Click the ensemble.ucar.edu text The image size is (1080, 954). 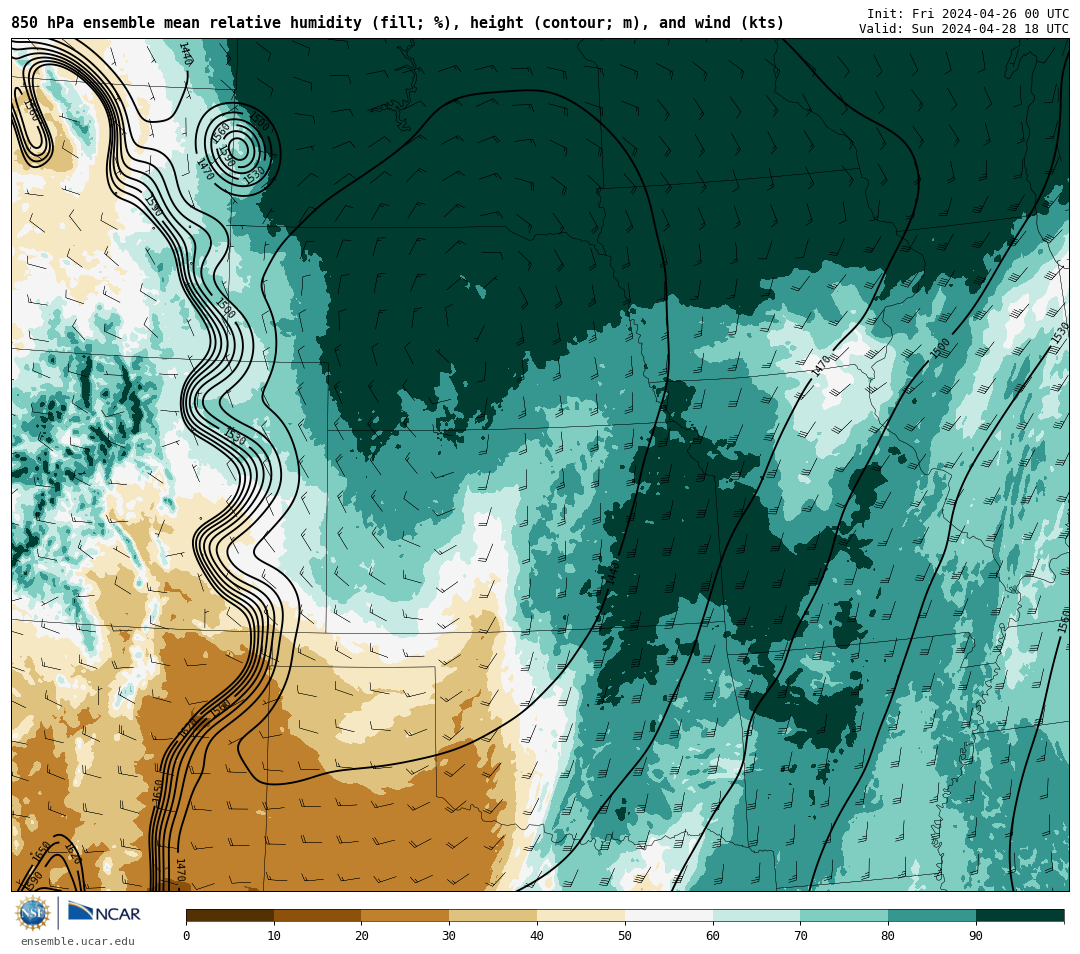(x=78, y=941)
